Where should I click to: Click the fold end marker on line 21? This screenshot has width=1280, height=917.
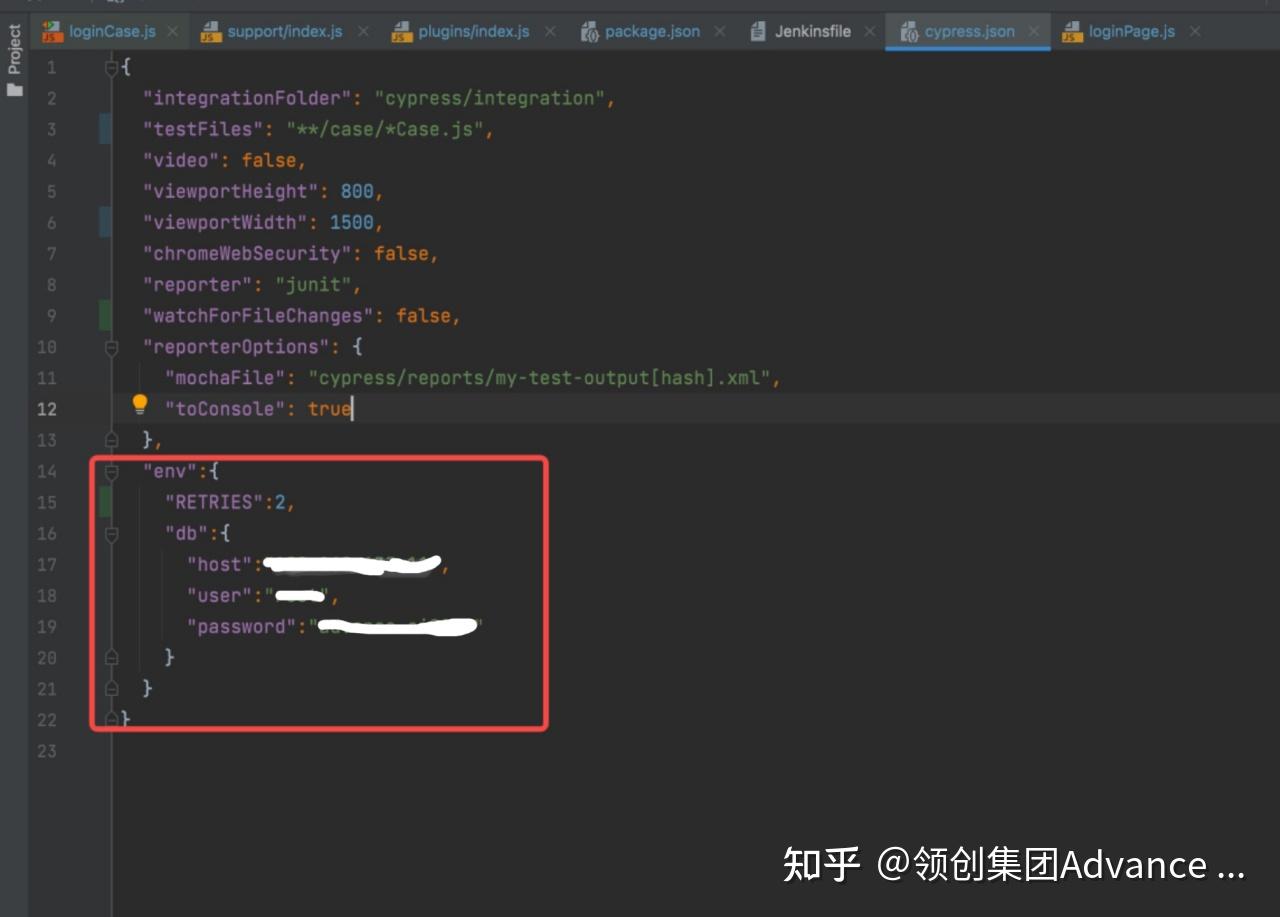click(112, 688)
